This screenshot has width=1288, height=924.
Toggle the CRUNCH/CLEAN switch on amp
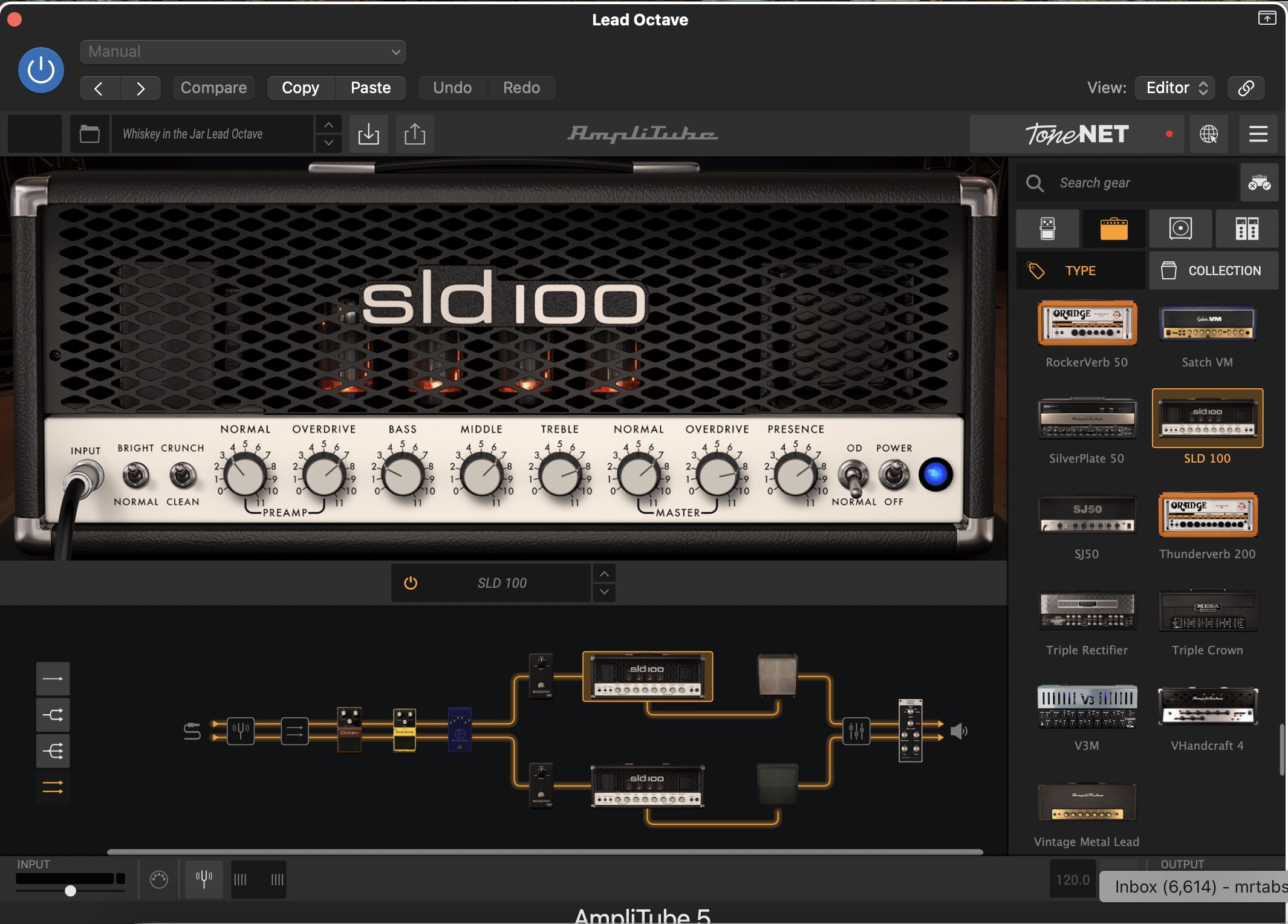[183, 475]
